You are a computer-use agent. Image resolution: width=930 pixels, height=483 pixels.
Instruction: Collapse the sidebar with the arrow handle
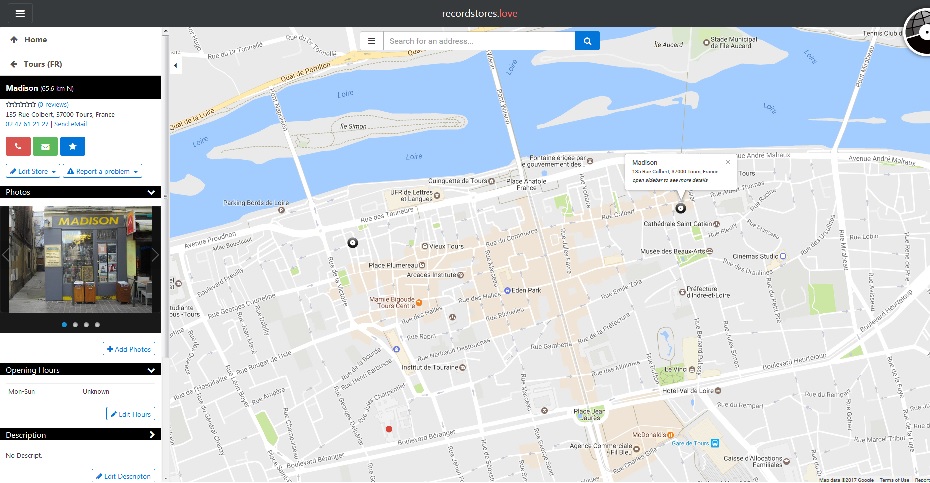point(175,65)
